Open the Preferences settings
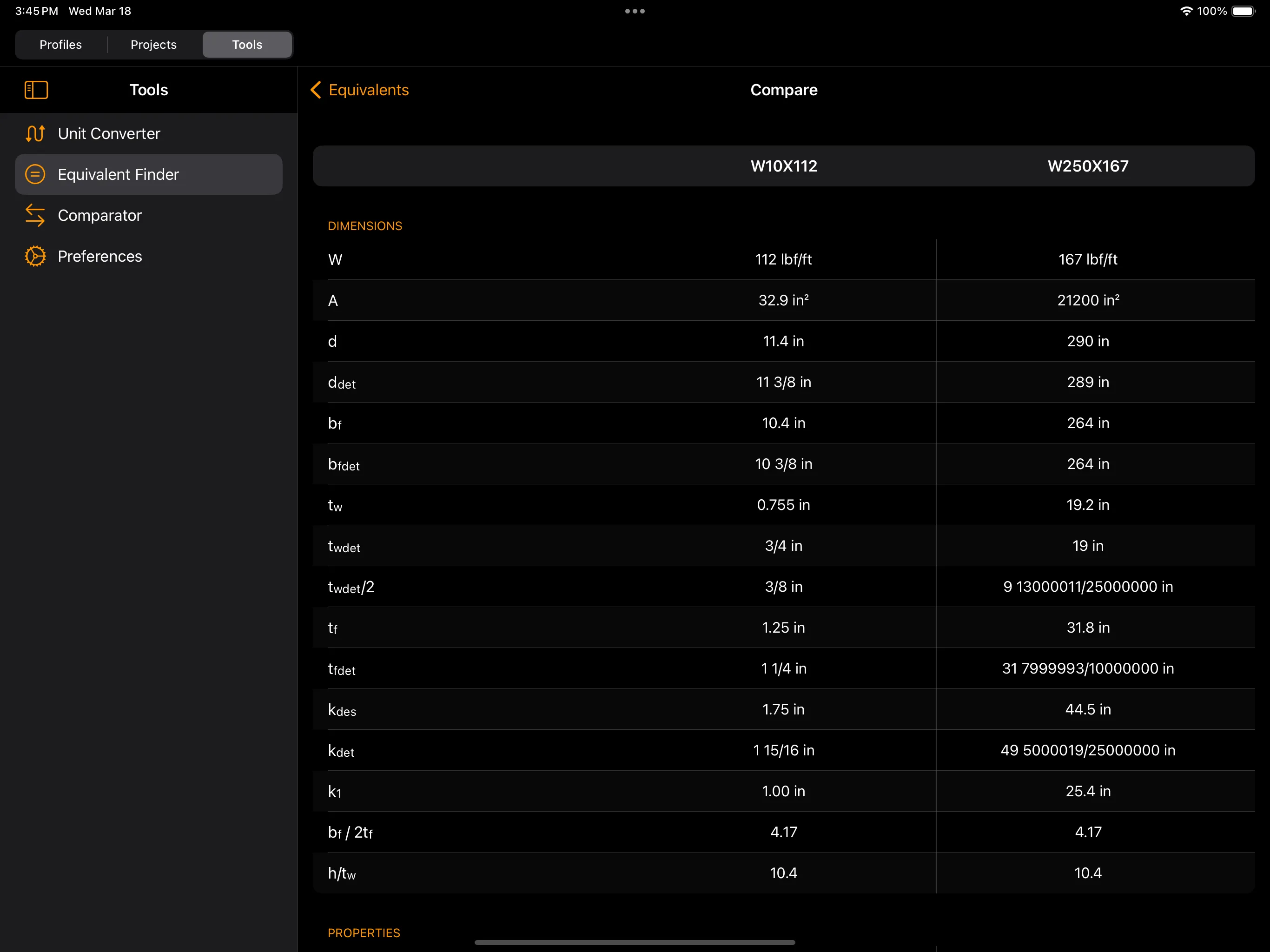The image size is (1270, 952). pos(100,256)
